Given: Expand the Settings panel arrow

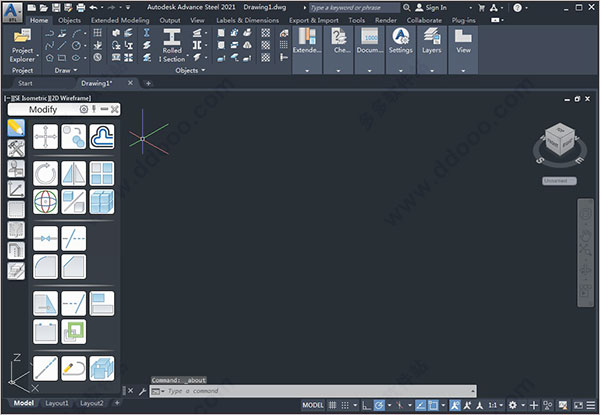Looking at the screenshot, I should 401,71.
